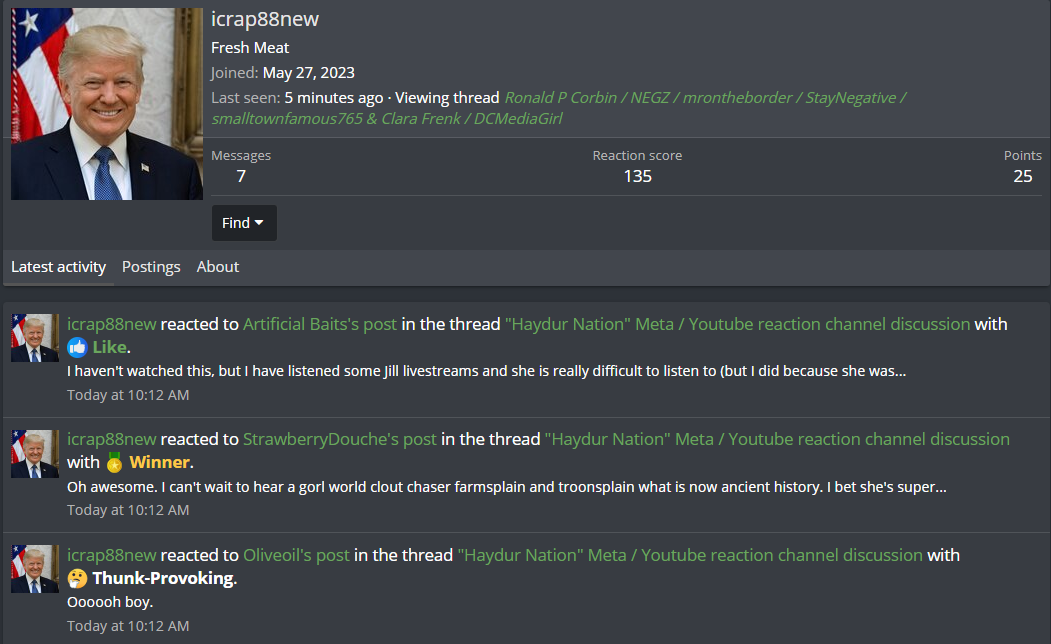Screen dimensions: 1051x644
Task: Open Oliveoil's post link
Action: [x=296, y=556]
